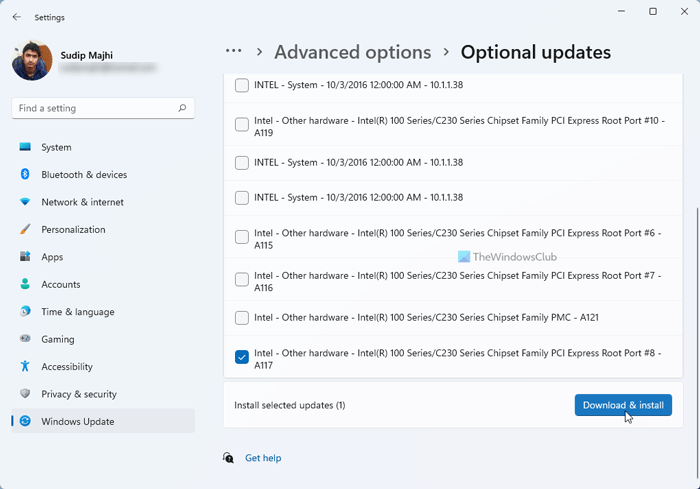Click the Advanced options breadcrumb
This screenshot has height=489, width=700.
pyautogui.click(x=352, y=52)
